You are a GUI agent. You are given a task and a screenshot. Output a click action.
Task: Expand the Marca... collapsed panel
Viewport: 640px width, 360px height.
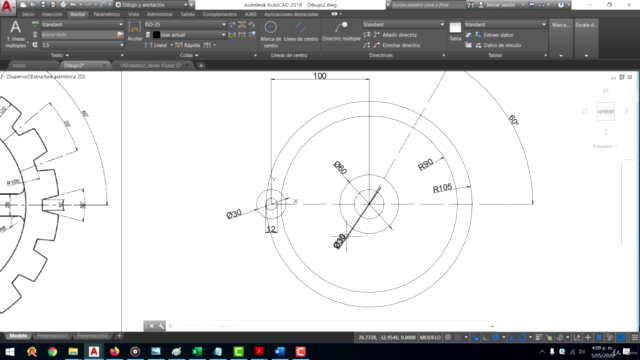click(x=561, y=38)
